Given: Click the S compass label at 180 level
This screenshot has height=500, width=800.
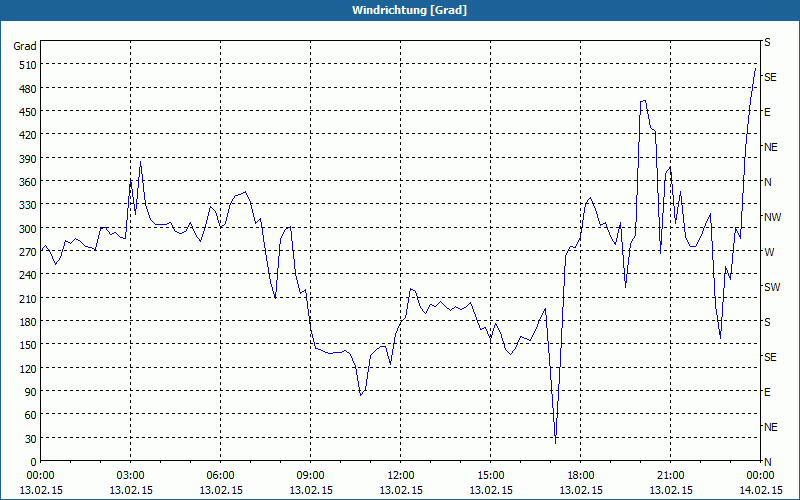Looking at the screenshot, I should pos(767,322).
